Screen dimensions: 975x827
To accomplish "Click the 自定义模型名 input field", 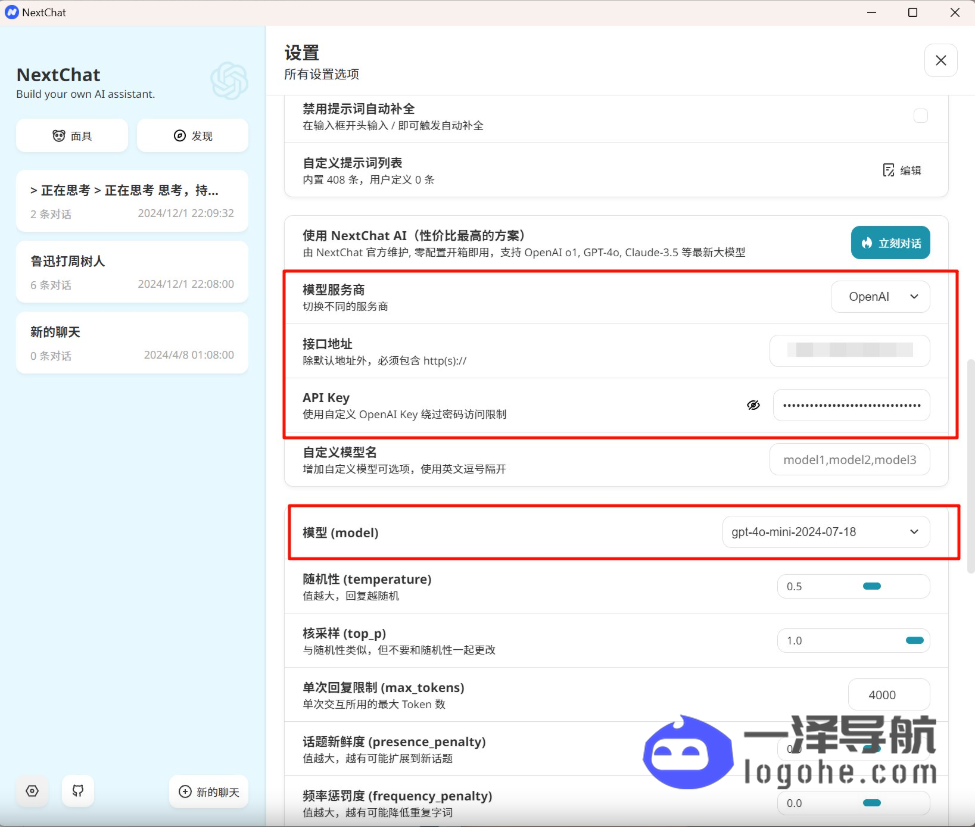I will 850,460.
